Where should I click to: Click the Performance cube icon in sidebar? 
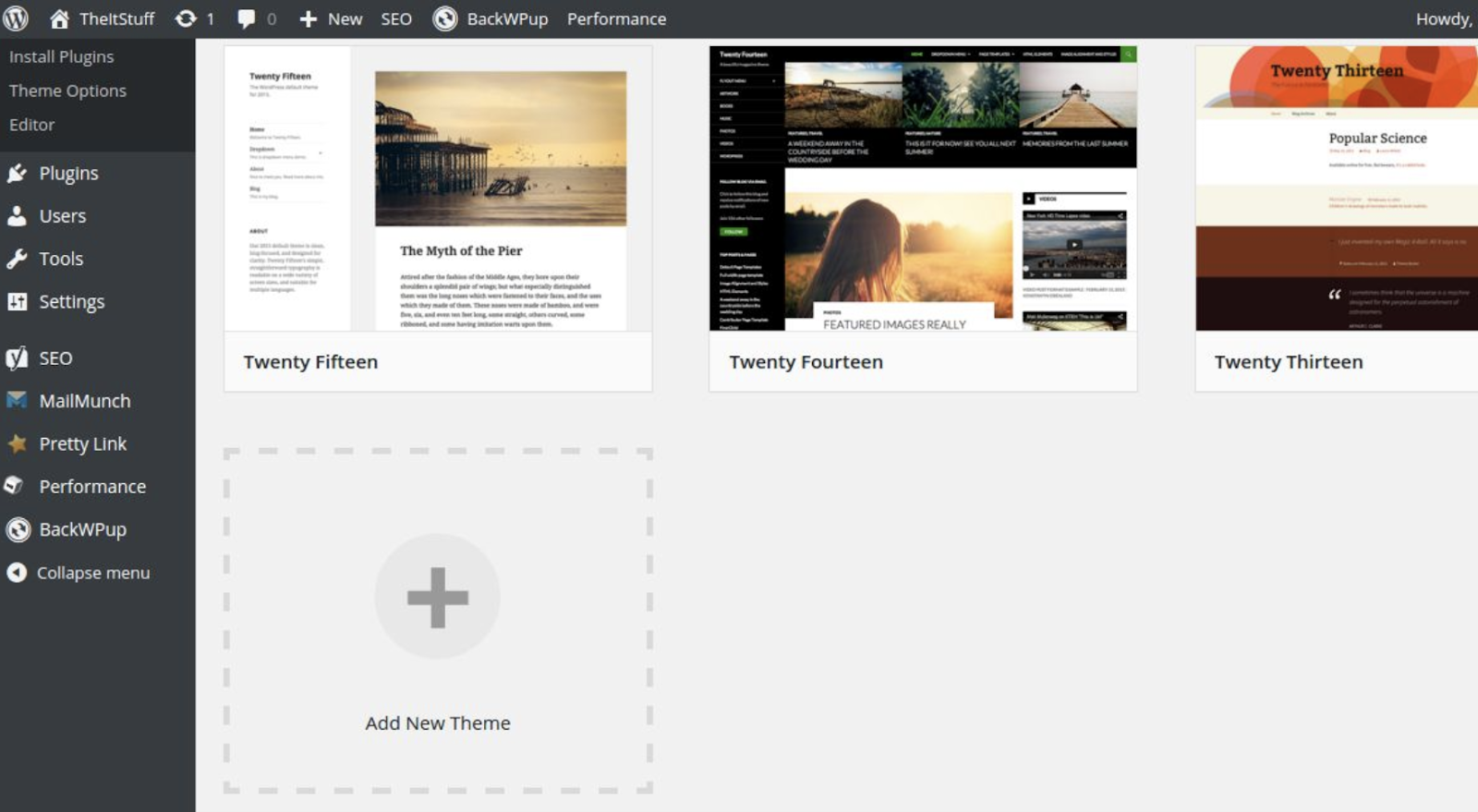tap(14, 485)
